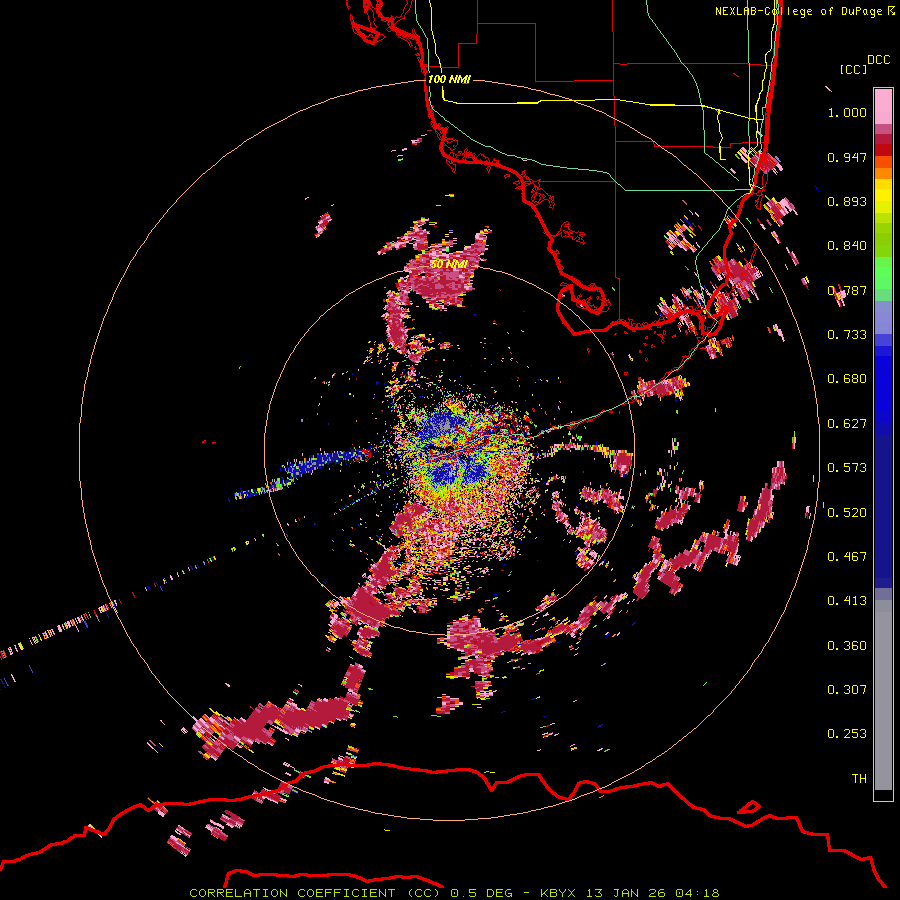Click the 0.253 color scale value
The image size is (900, 900).
coord(847,734)
